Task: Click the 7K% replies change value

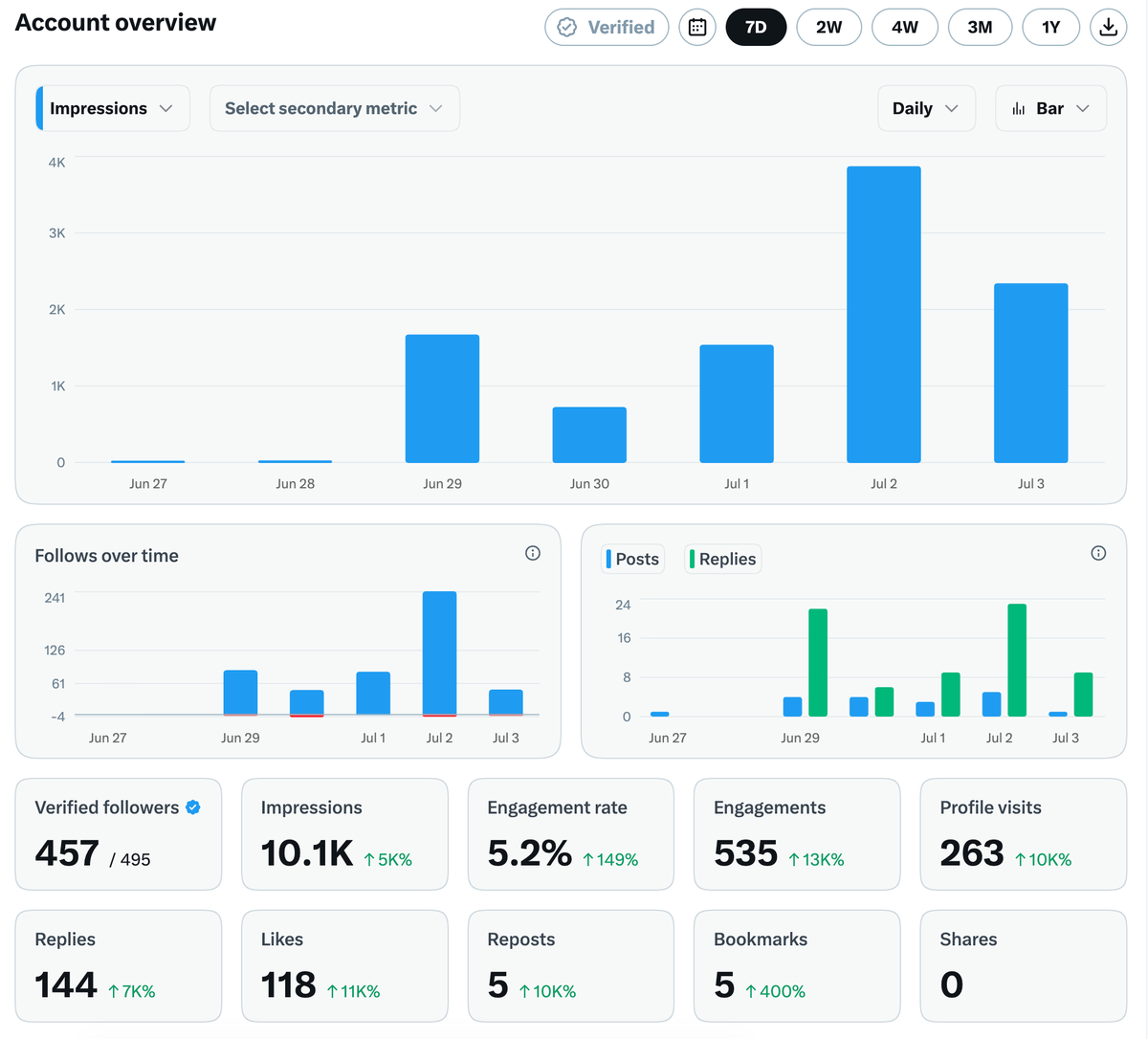Action: pos(131,992)
